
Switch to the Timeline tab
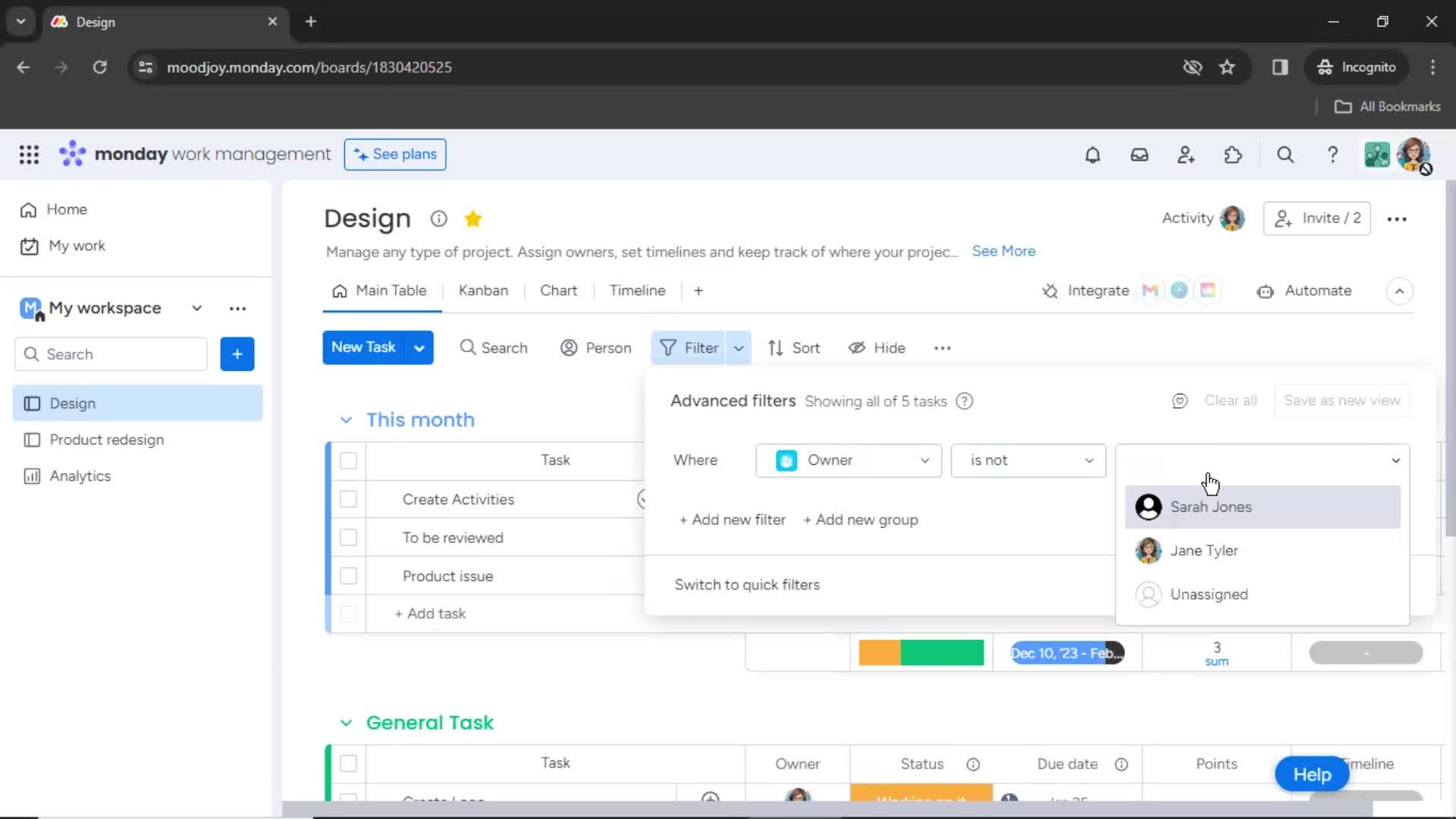[x=637, y=290]
